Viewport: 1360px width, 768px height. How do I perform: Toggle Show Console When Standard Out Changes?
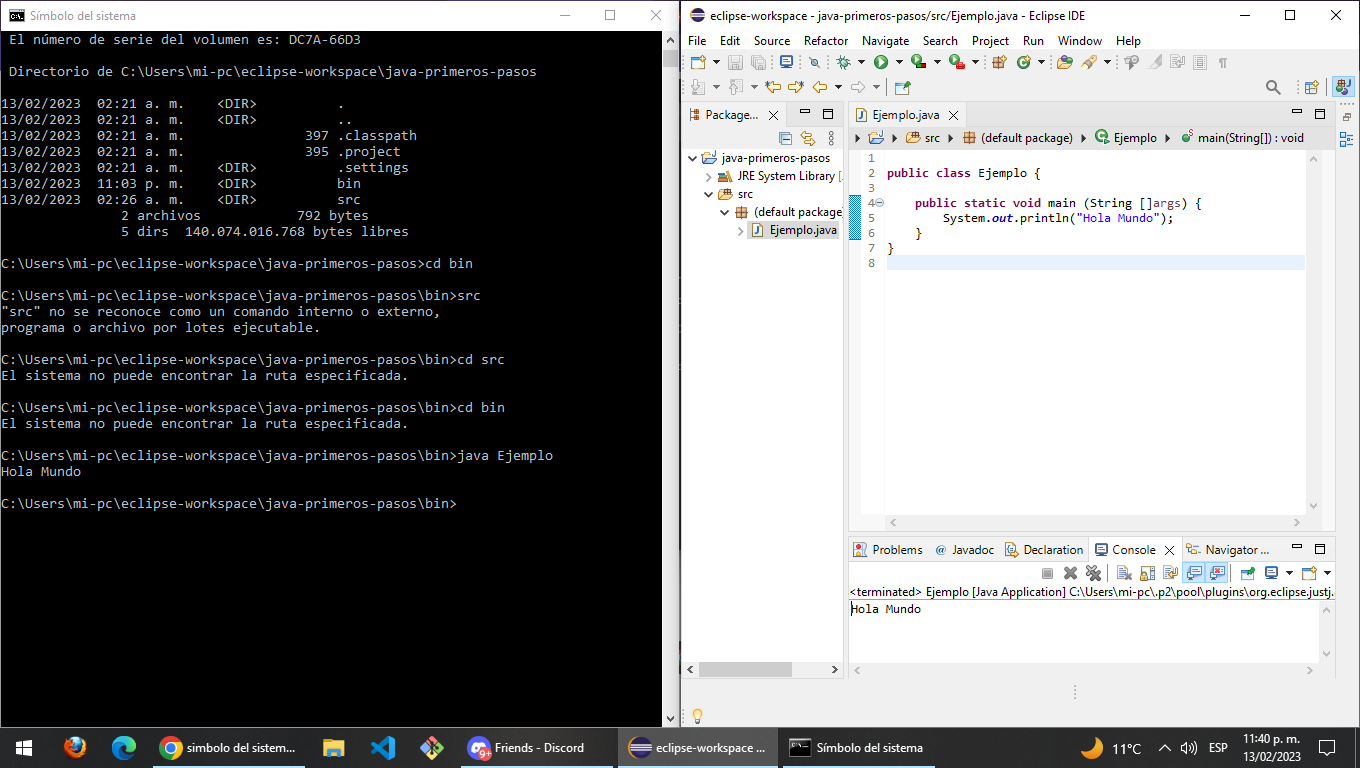pos(1194,573)
